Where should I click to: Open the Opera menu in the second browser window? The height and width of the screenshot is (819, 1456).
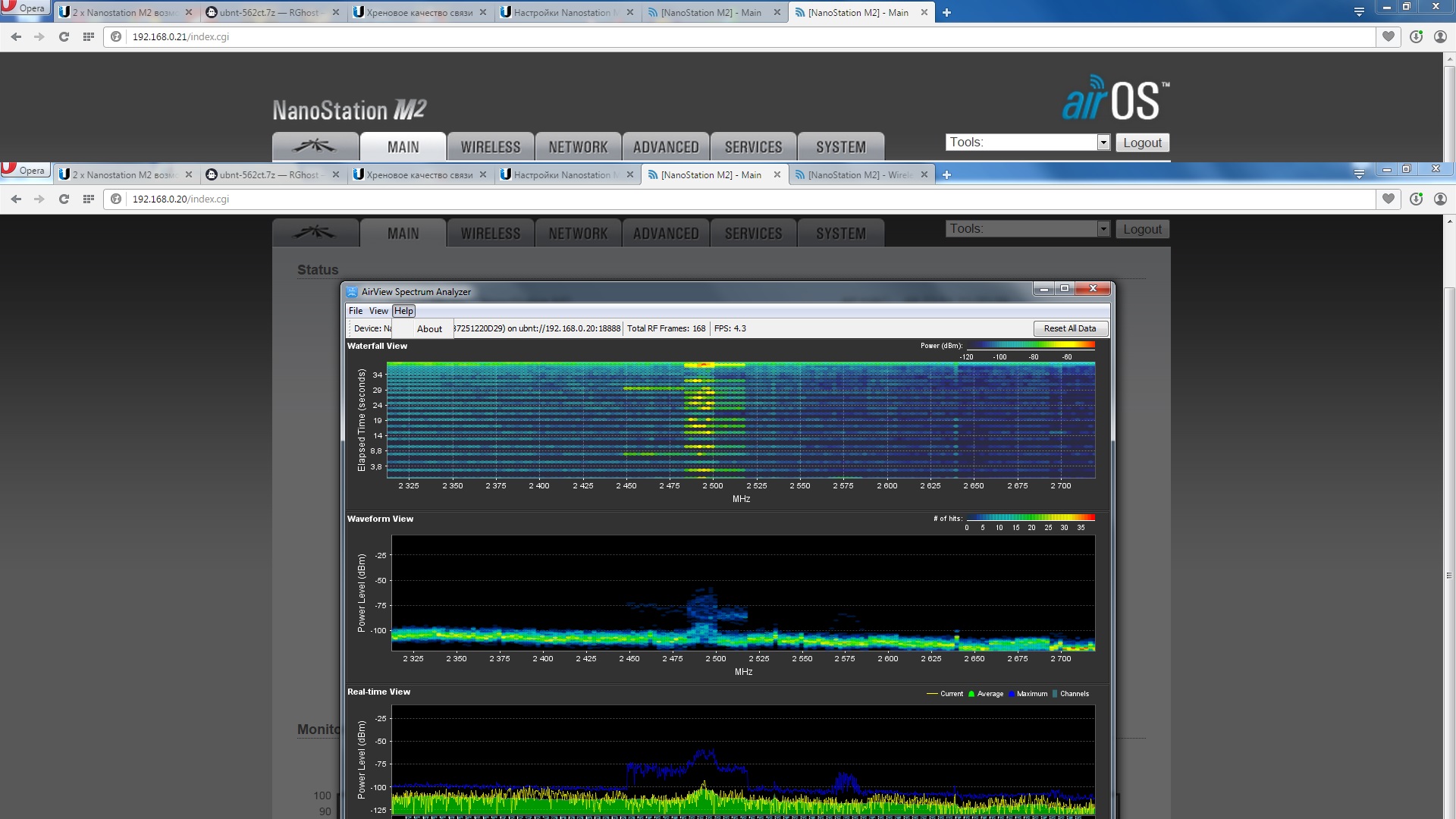(x=25, y=171)
